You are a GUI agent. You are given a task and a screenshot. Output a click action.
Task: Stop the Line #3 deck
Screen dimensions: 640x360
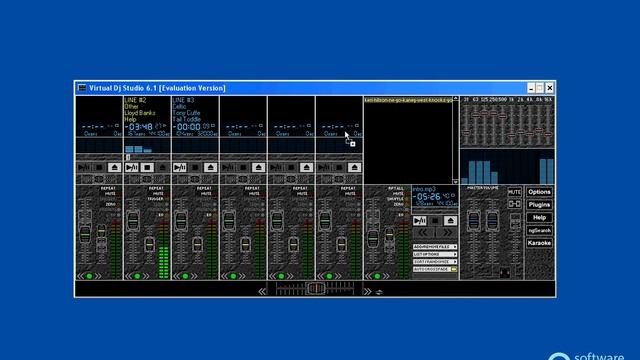click(195, 167)
